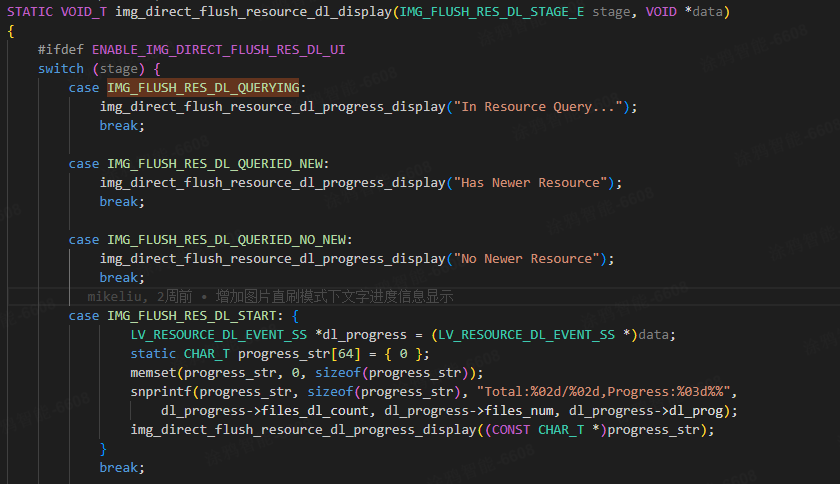Image resolution: width=840 pixels, height=484 pixels.
Task: Click the IMG_FLUSH_RES_DL_QUERIED_NEW case constant
Action: (x=216, y=164)
